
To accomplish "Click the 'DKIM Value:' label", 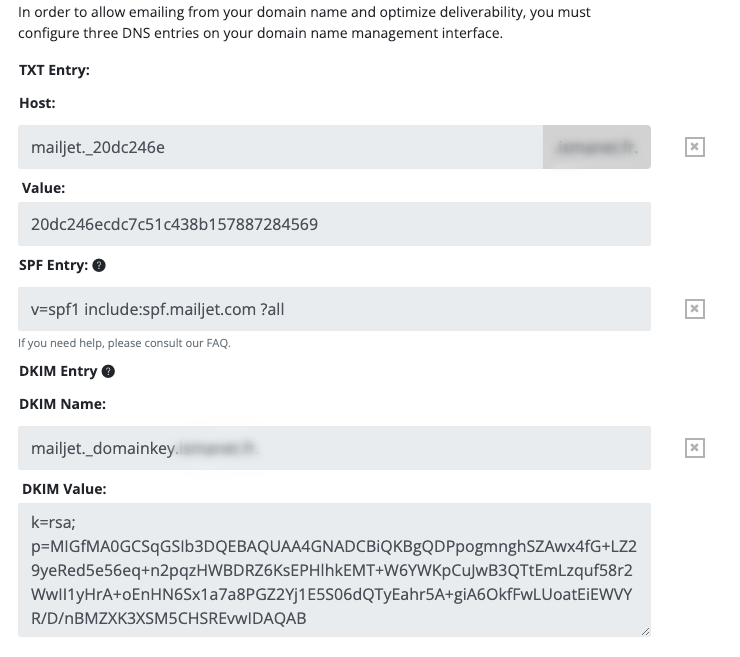I will pyautogui.click(x=64, y=489).
